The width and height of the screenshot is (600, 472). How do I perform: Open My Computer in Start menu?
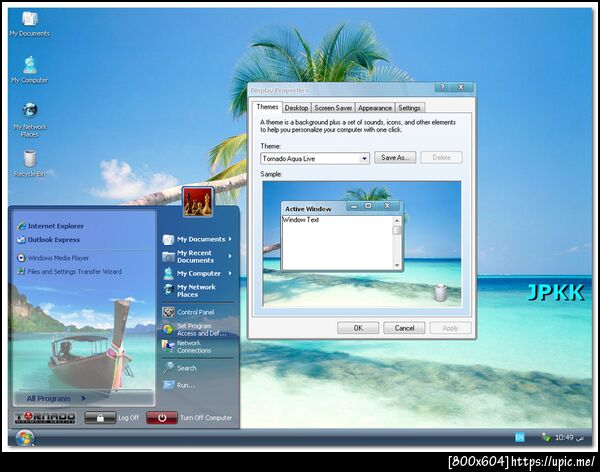[197, 273]
